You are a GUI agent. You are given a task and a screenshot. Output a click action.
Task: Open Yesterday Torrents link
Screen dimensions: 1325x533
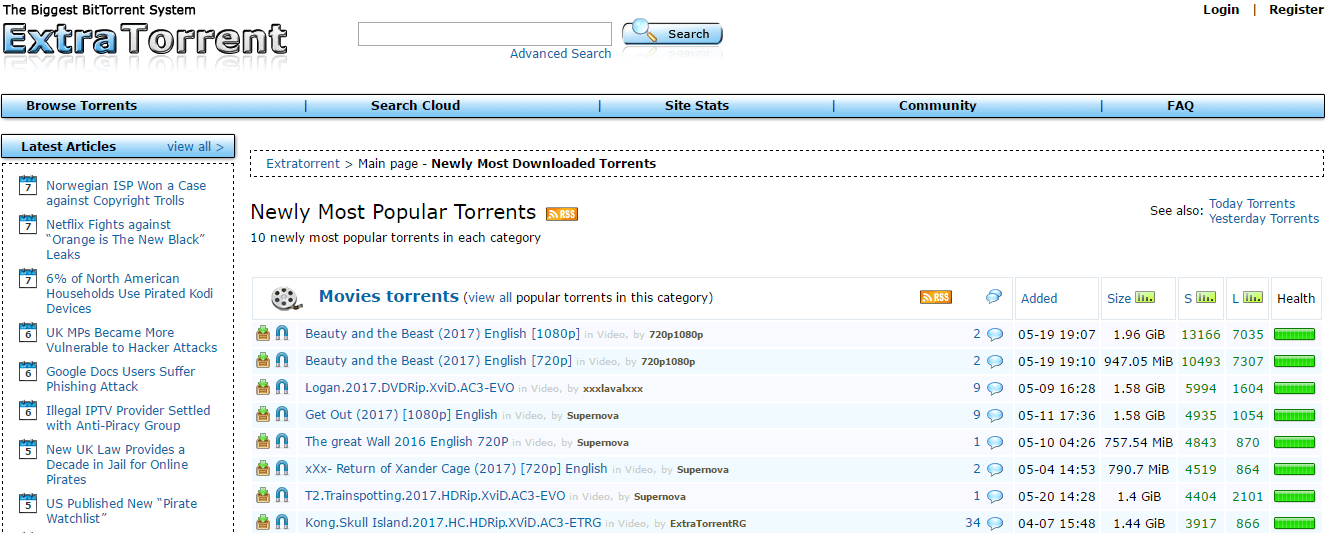point(1264,219)
